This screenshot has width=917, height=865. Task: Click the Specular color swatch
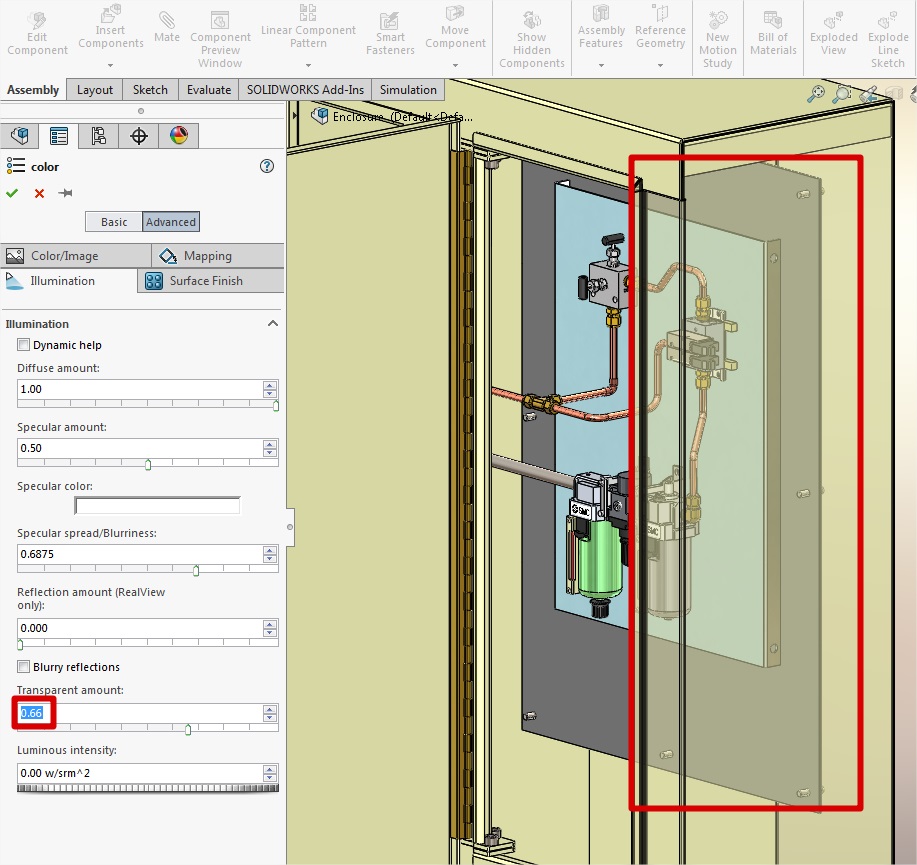157,506
